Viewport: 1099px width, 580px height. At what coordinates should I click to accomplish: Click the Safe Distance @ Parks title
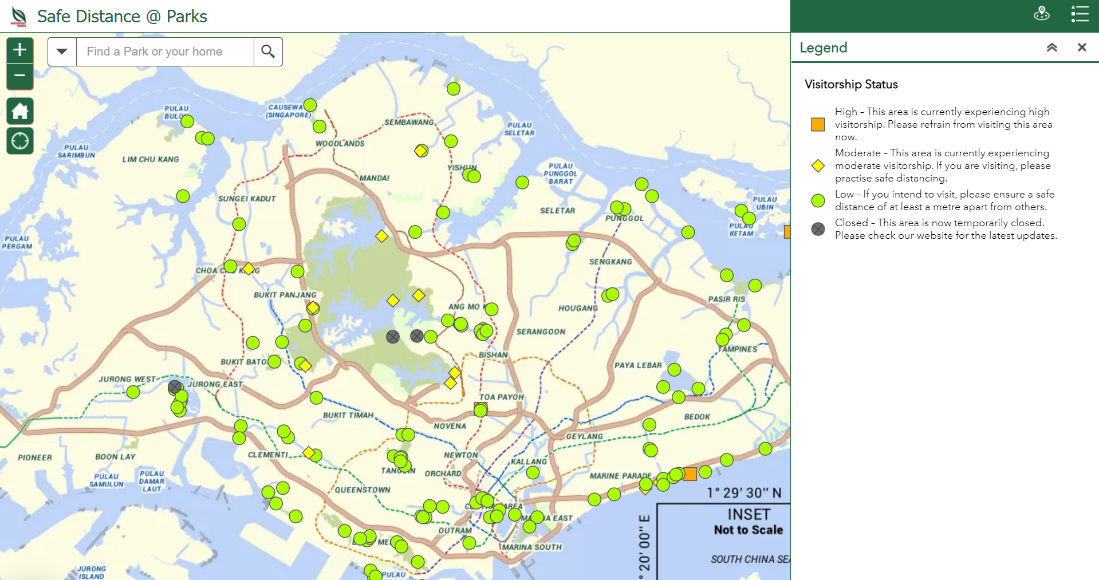tap(122, 16)
